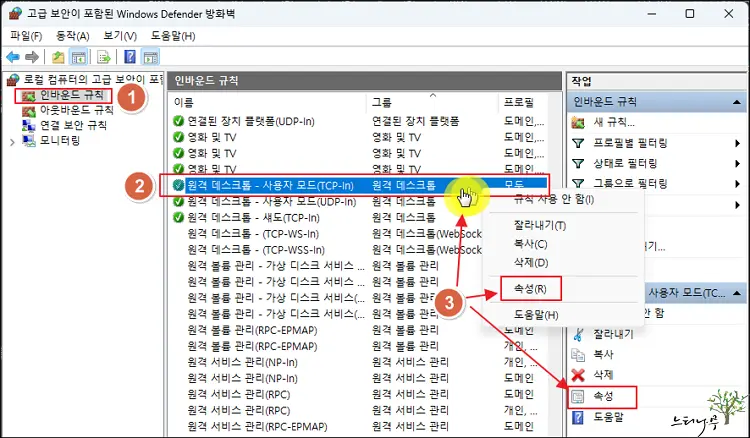750x438 pixels.
Task: Click the scissors cut icon in actions
Action: coord(578,334)
